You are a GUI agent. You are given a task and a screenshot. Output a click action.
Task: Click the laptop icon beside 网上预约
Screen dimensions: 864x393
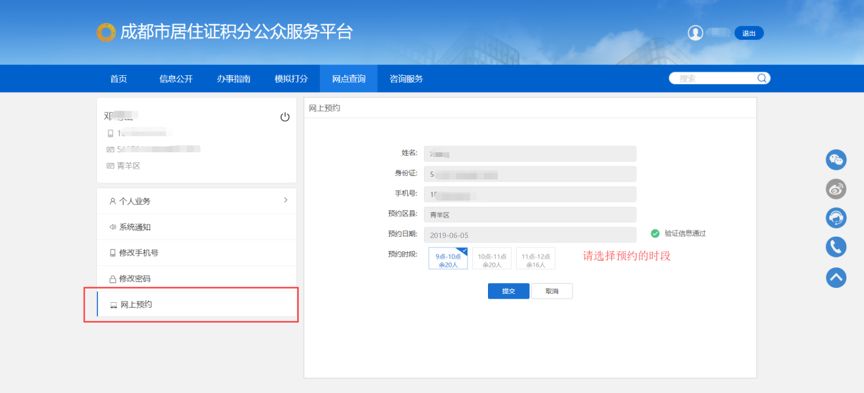114,305
